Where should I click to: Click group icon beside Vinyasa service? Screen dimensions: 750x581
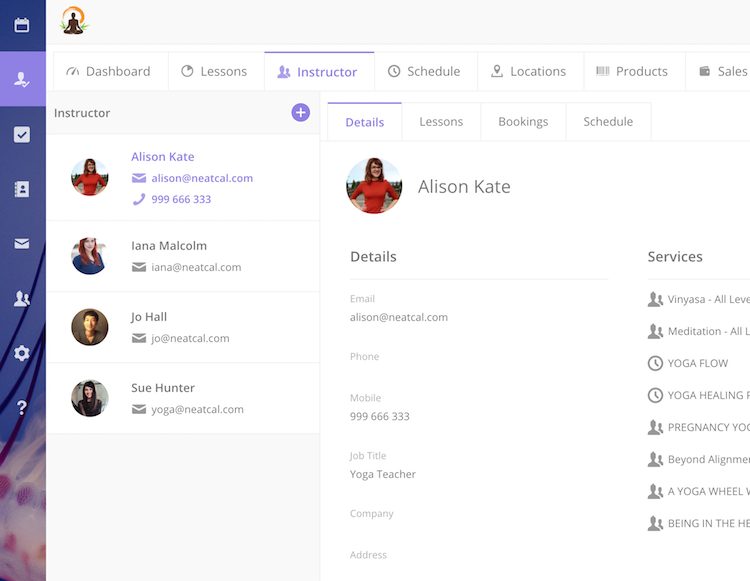point(655,299)
